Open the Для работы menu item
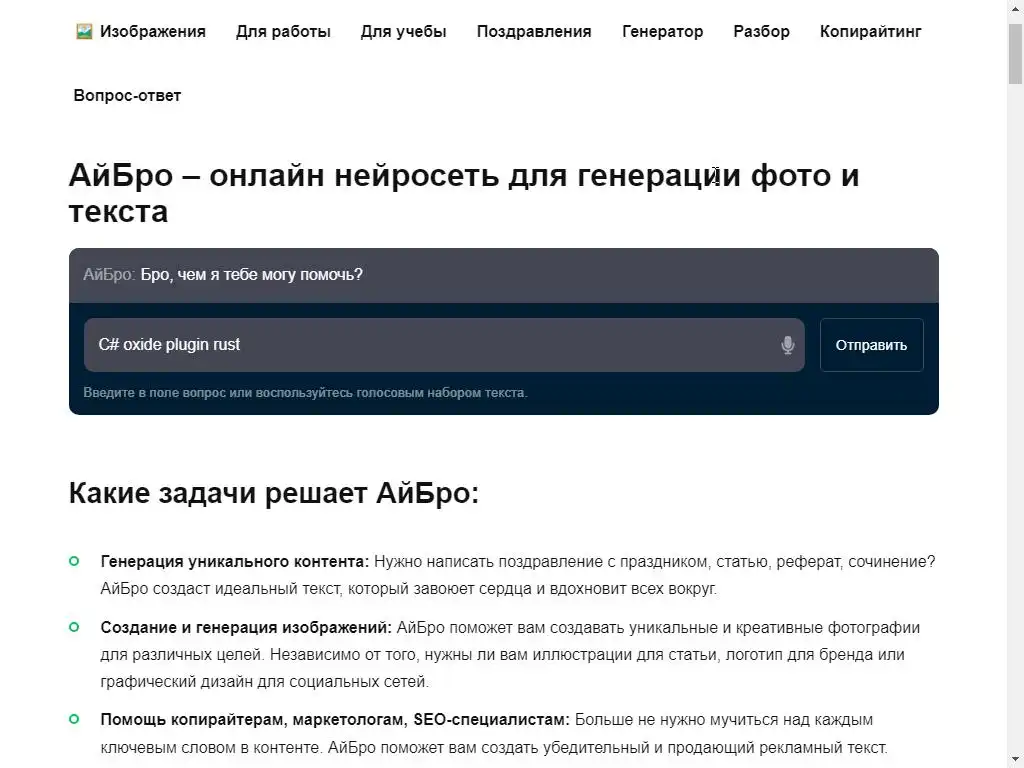 tap(283, 31)
